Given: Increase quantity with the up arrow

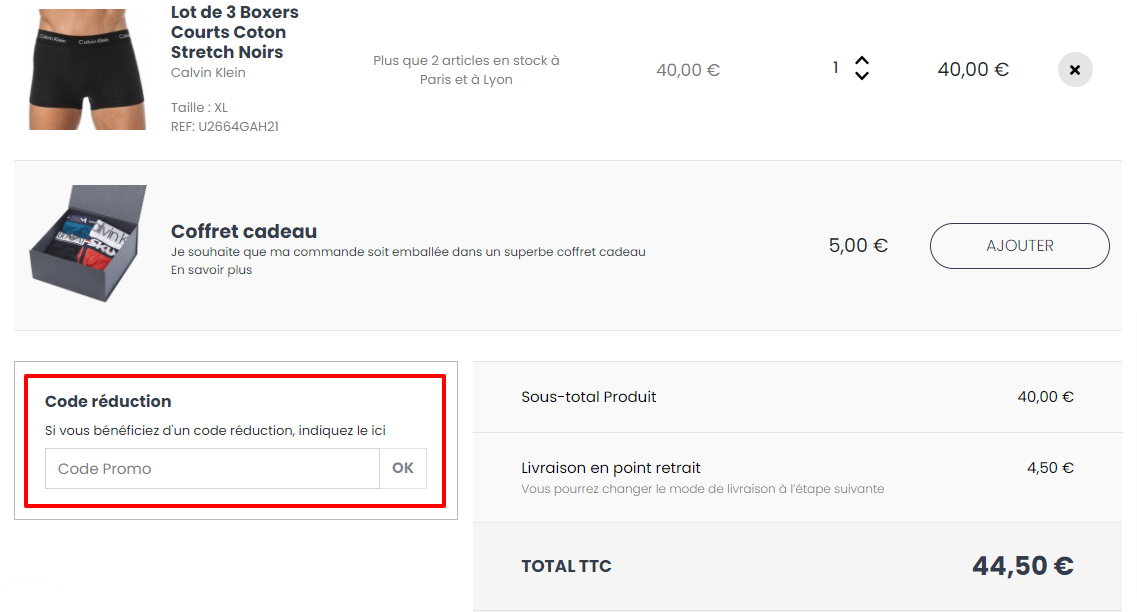Looking at the screenshot, I should (x=861, y=61).
